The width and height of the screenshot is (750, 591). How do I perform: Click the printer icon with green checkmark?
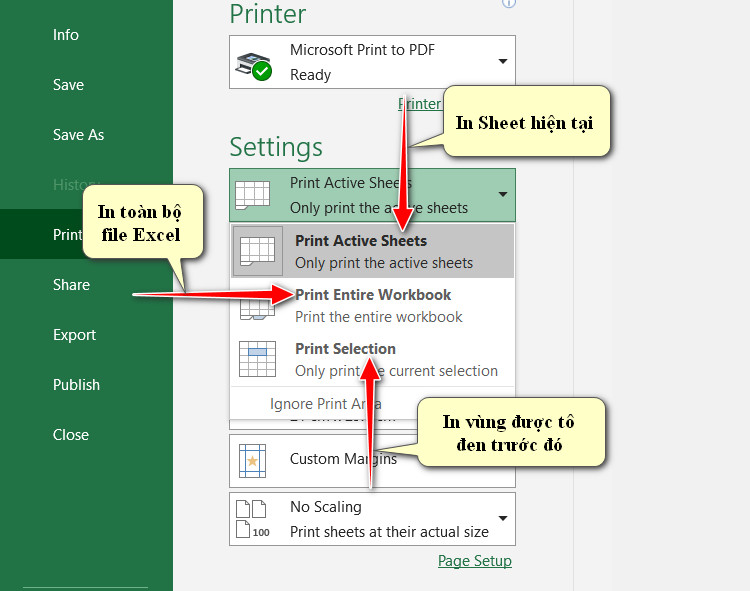pyautogui.click(x=254, y=66)
